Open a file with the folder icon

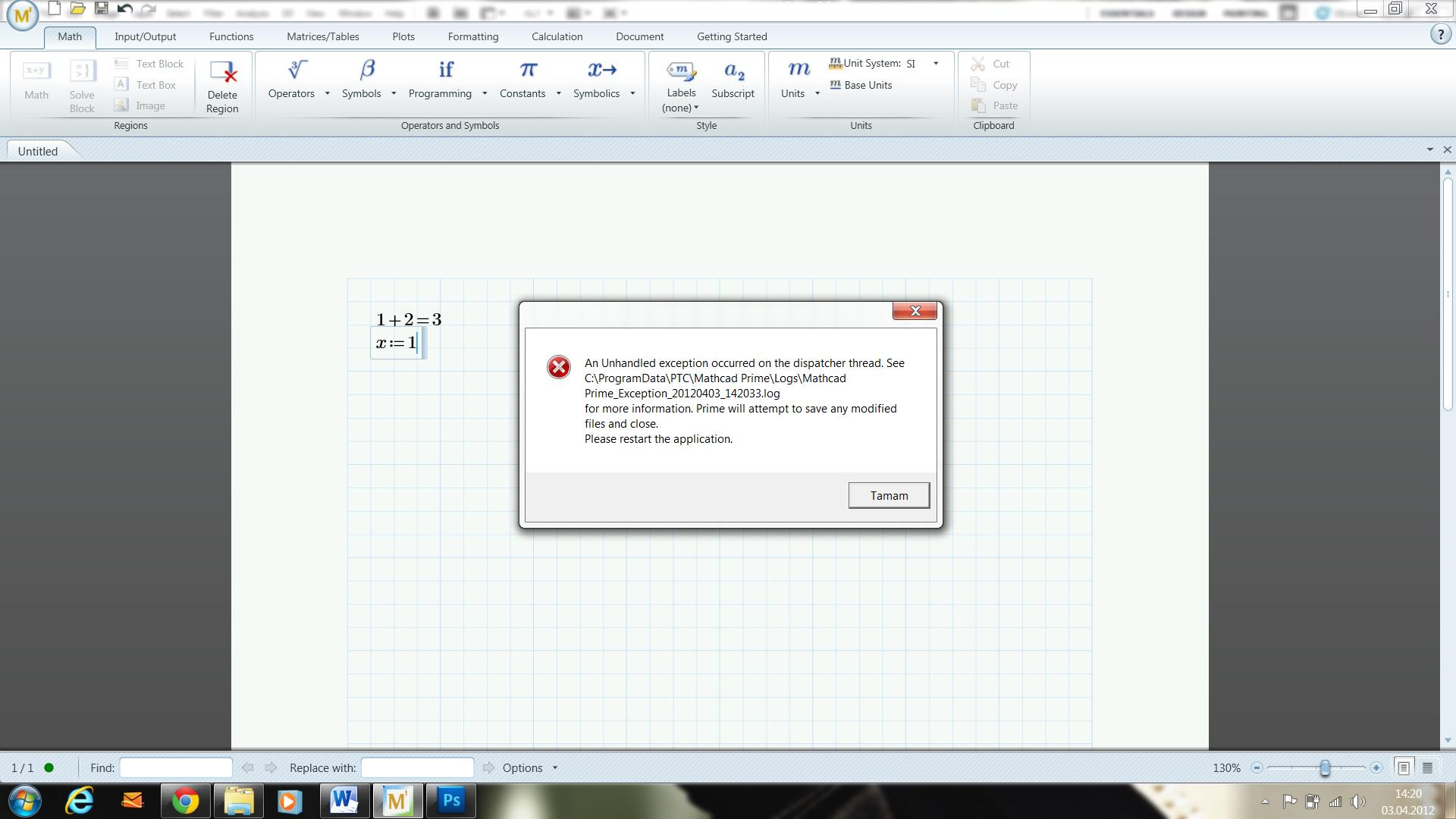click(77, 9)
